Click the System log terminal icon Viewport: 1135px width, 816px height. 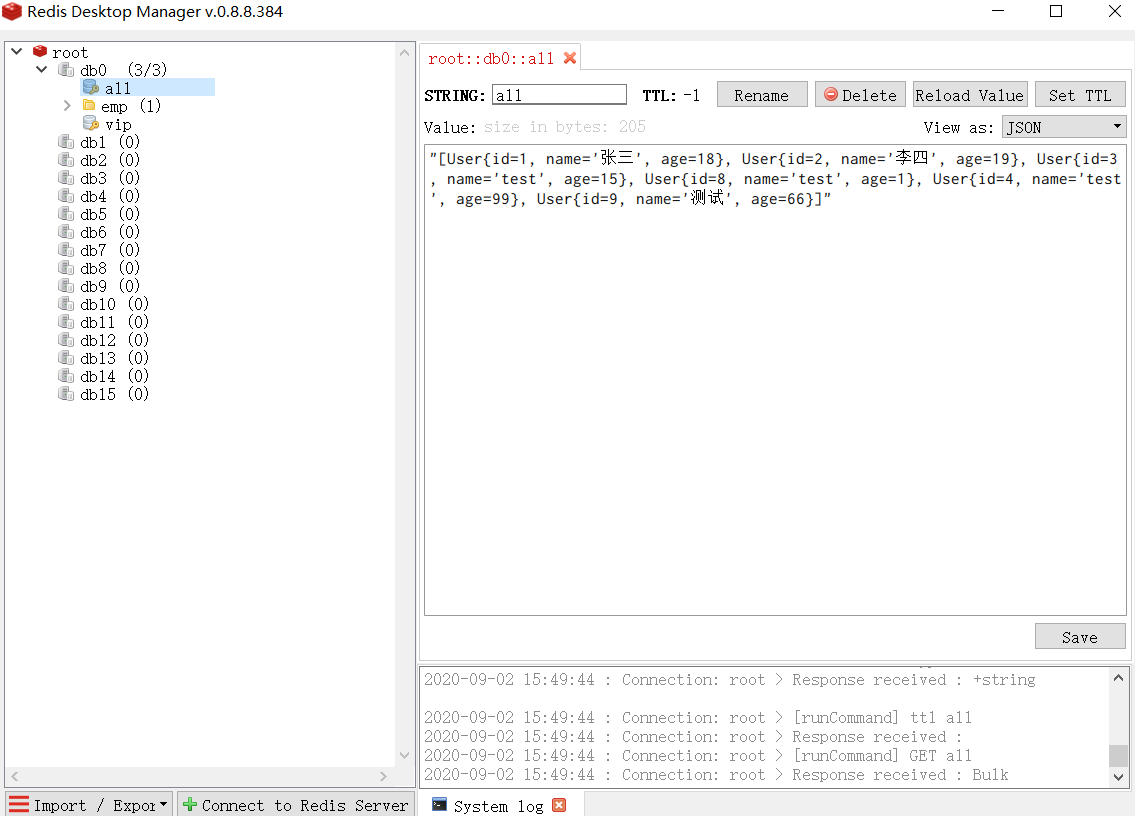coord(439,804)
